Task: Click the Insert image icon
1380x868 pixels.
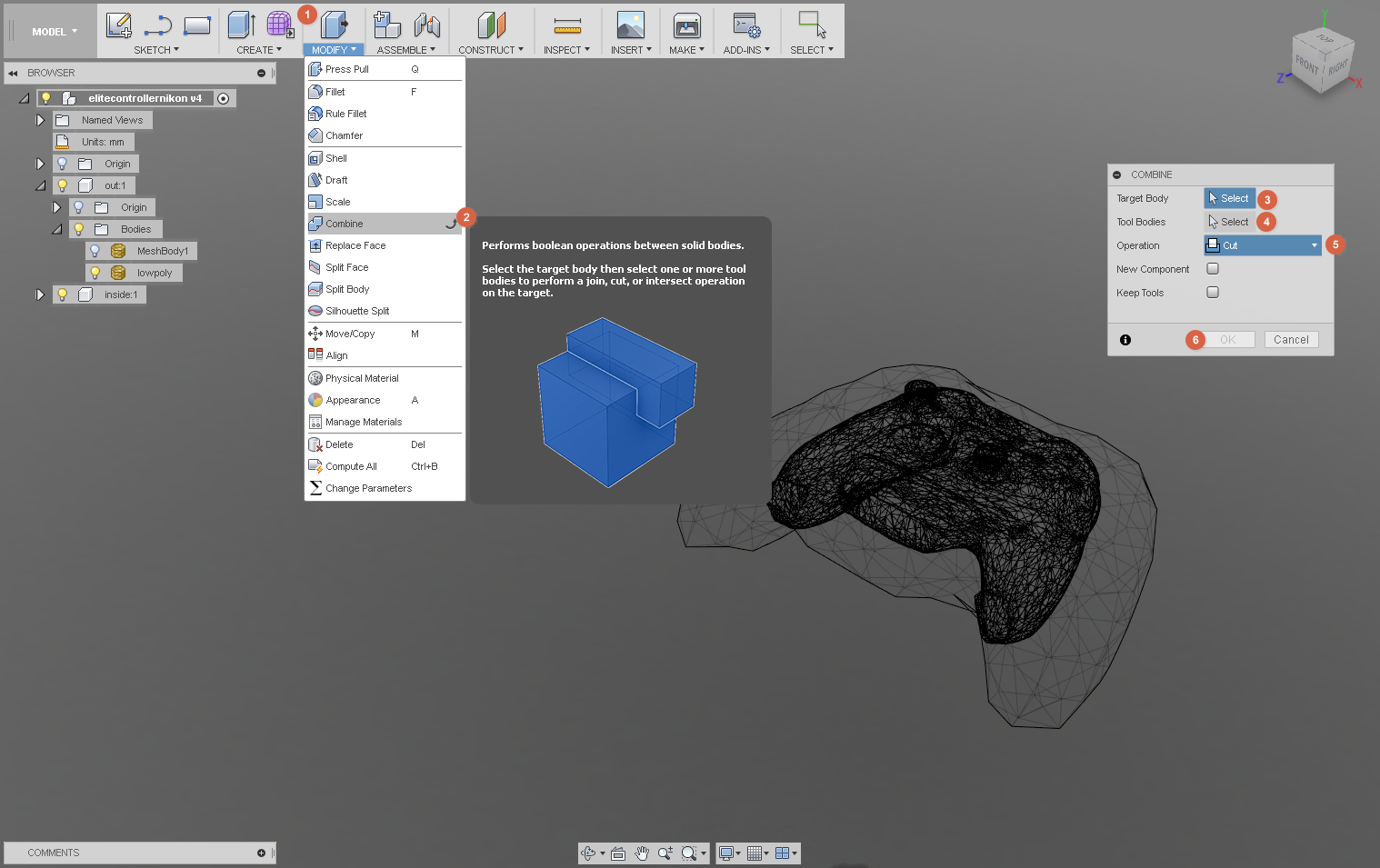Action: (x=630, y=25)
